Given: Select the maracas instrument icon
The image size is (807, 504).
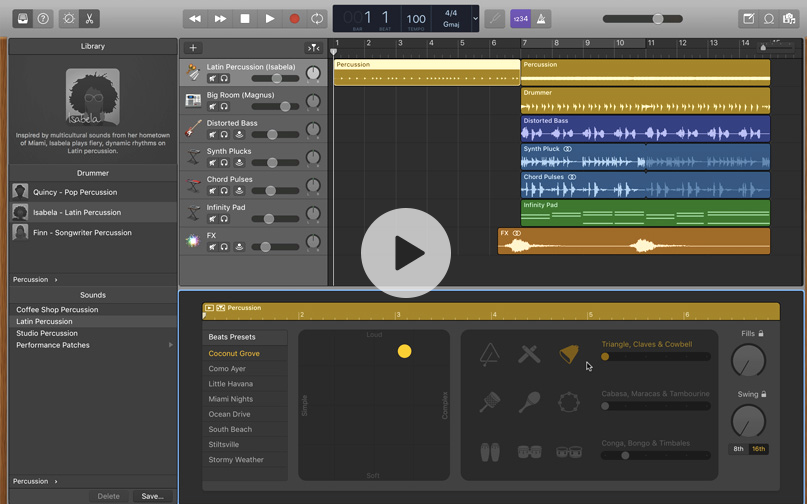Looking at the screenshot, I should pos(529,403).
